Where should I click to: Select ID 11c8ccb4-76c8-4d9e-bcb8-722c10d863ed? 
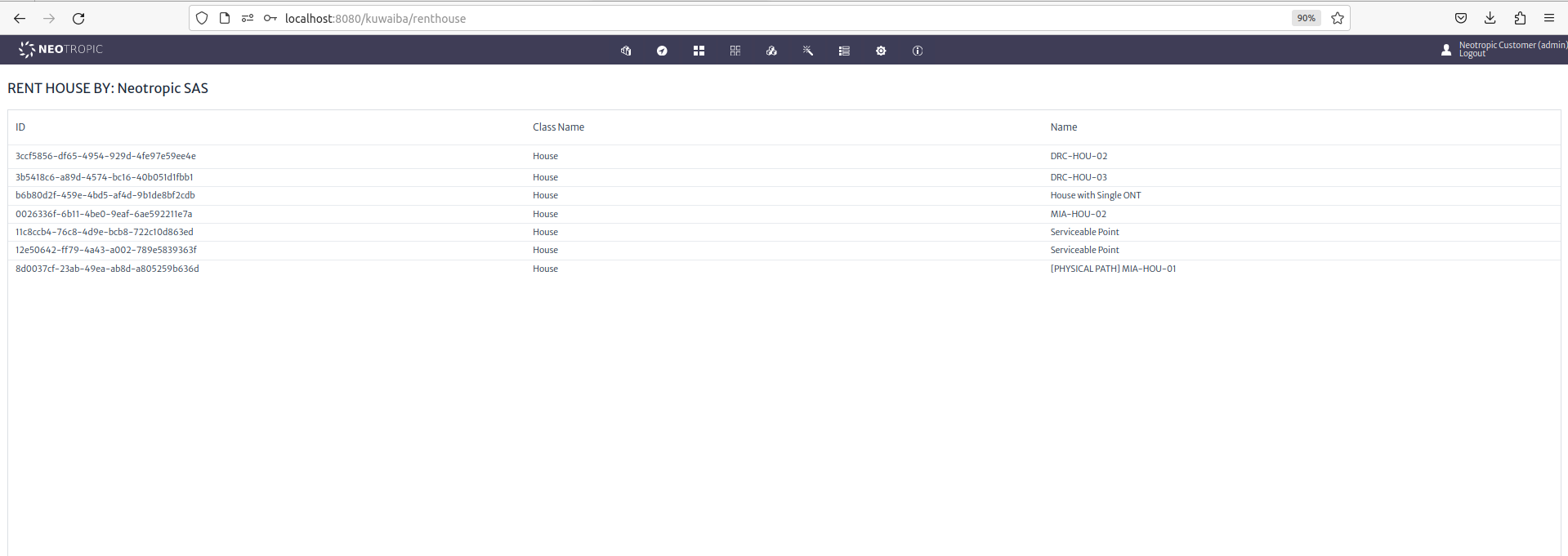coord(105,232)
